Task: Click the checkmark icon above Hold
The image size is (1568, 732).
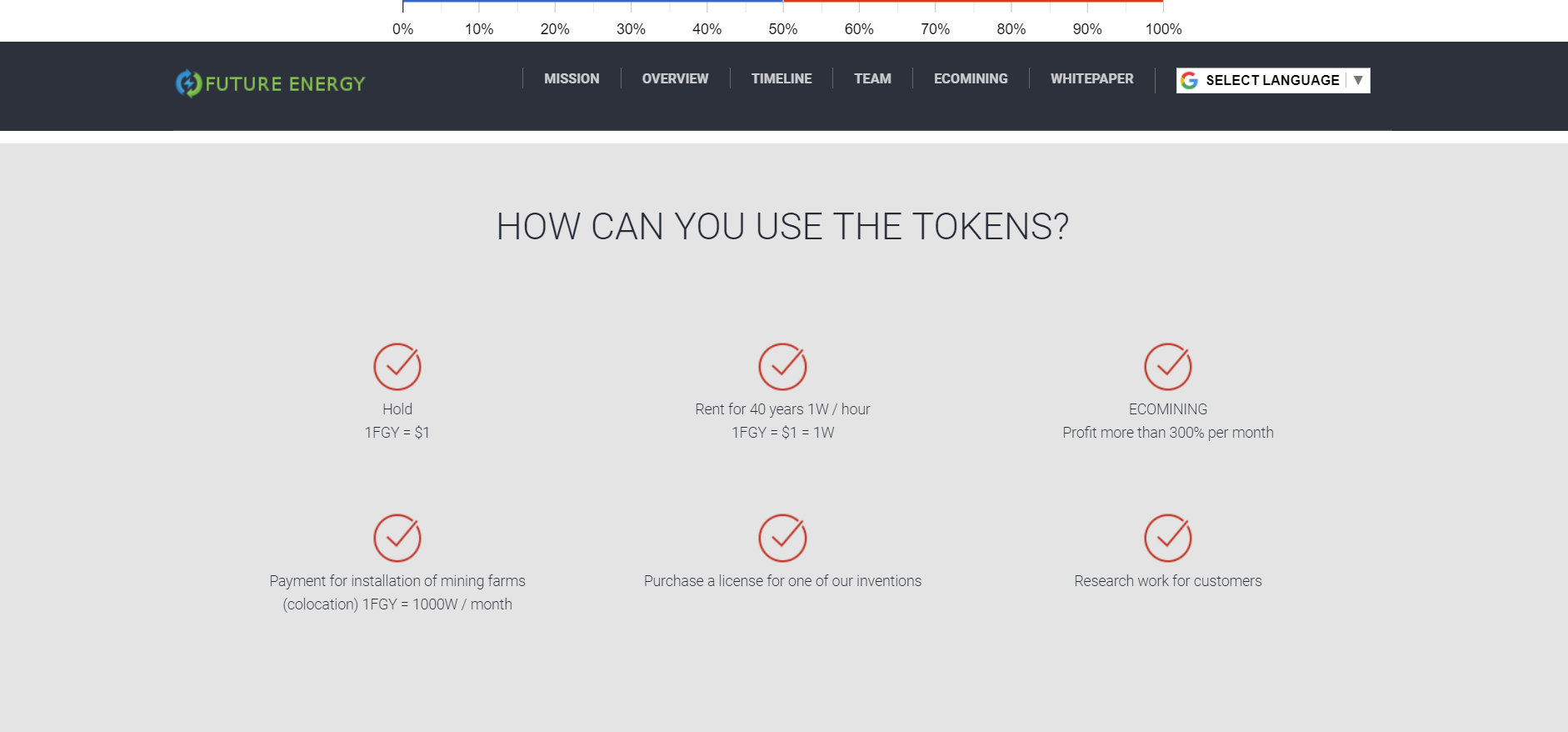Action: (397, 366)
